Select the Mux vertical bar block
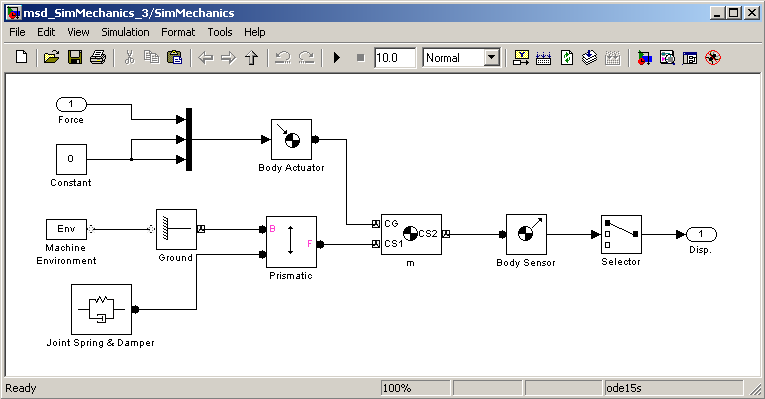The width and height of the screenshot is (765, 399). coord(189,139)
